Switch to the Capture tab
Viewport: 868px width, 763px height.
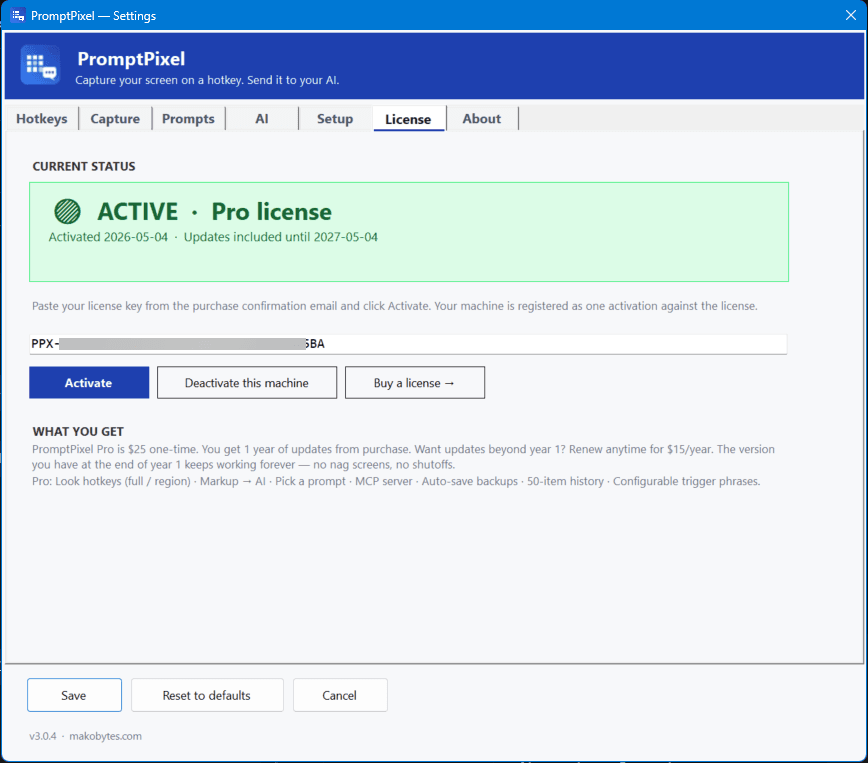(115, 119)
